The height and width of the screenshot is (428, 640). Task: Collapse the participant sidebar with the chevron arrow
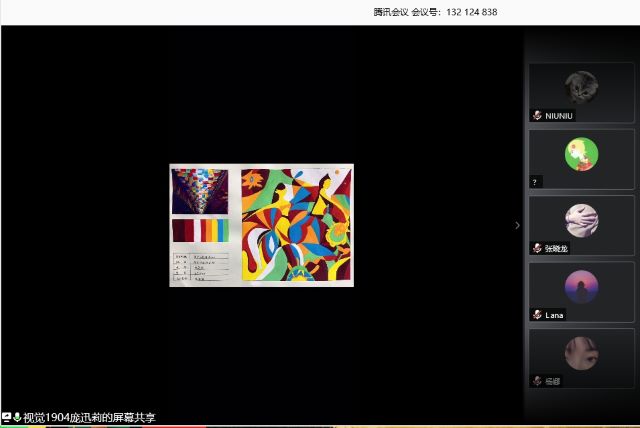(x=517, y=225)
